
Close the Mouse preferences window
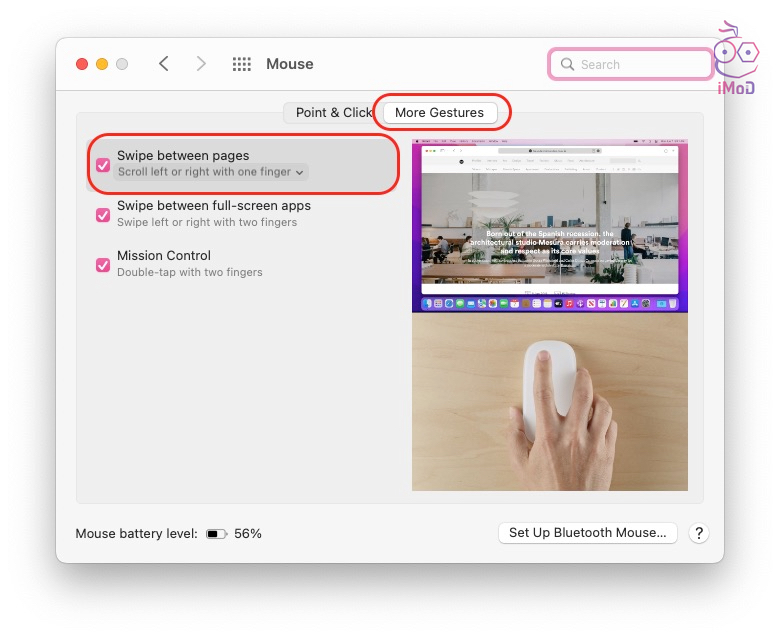tap(82, 64)
